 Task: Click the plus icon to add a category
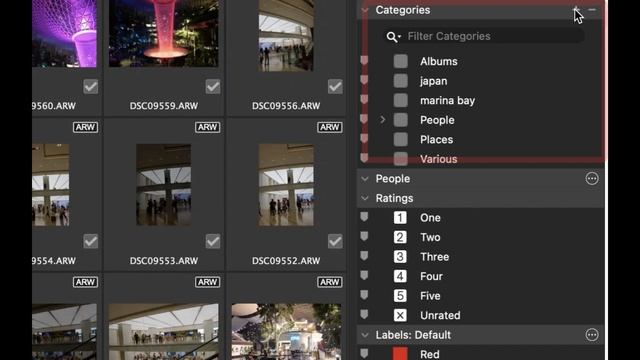576,9
